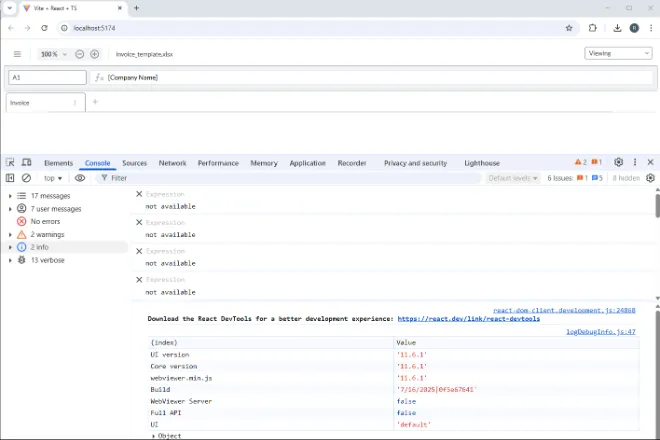Bookmark page with the star icon
Screen dimensions: 660x440
[569, 28]
